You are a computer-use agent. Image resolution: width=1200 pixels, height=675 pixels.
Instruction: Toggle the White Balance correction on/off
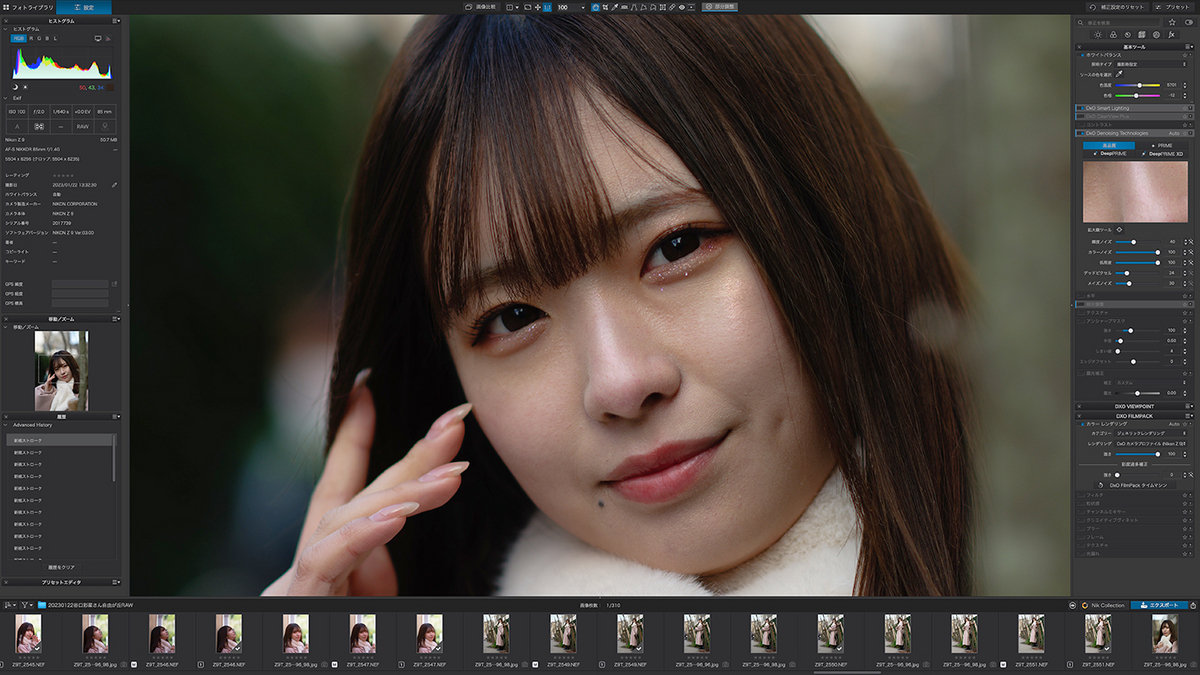1083,55
